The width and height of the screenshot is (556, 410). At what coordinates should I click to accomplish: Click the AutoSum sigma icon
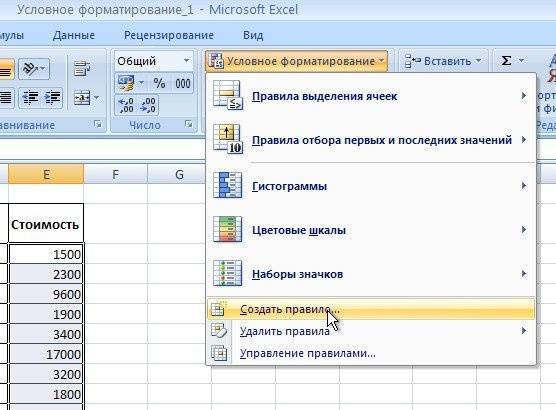click(506, 61)
